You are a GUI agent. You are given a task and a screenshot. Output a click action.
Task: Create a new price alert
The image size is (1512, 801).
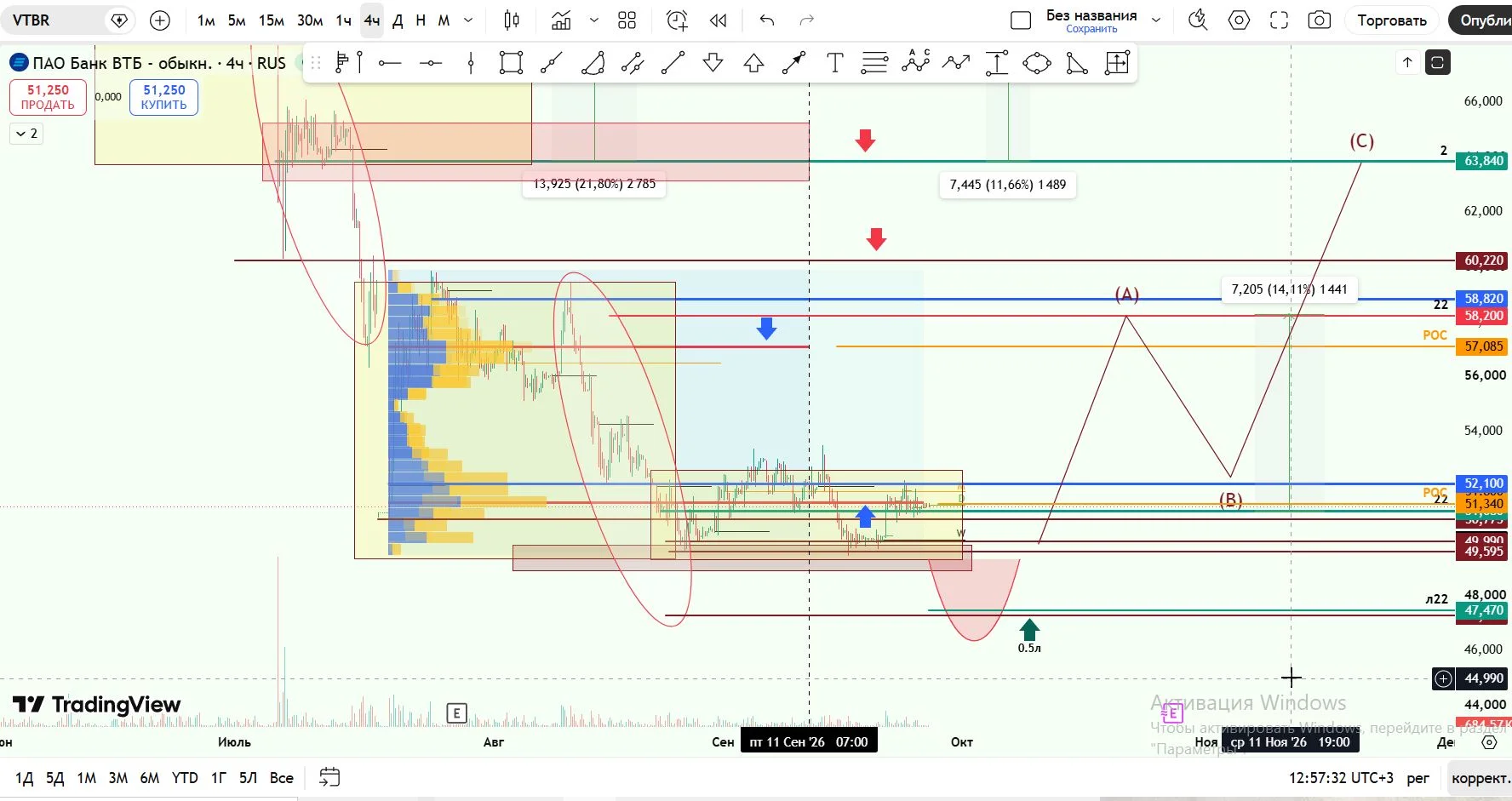point(677,20)
